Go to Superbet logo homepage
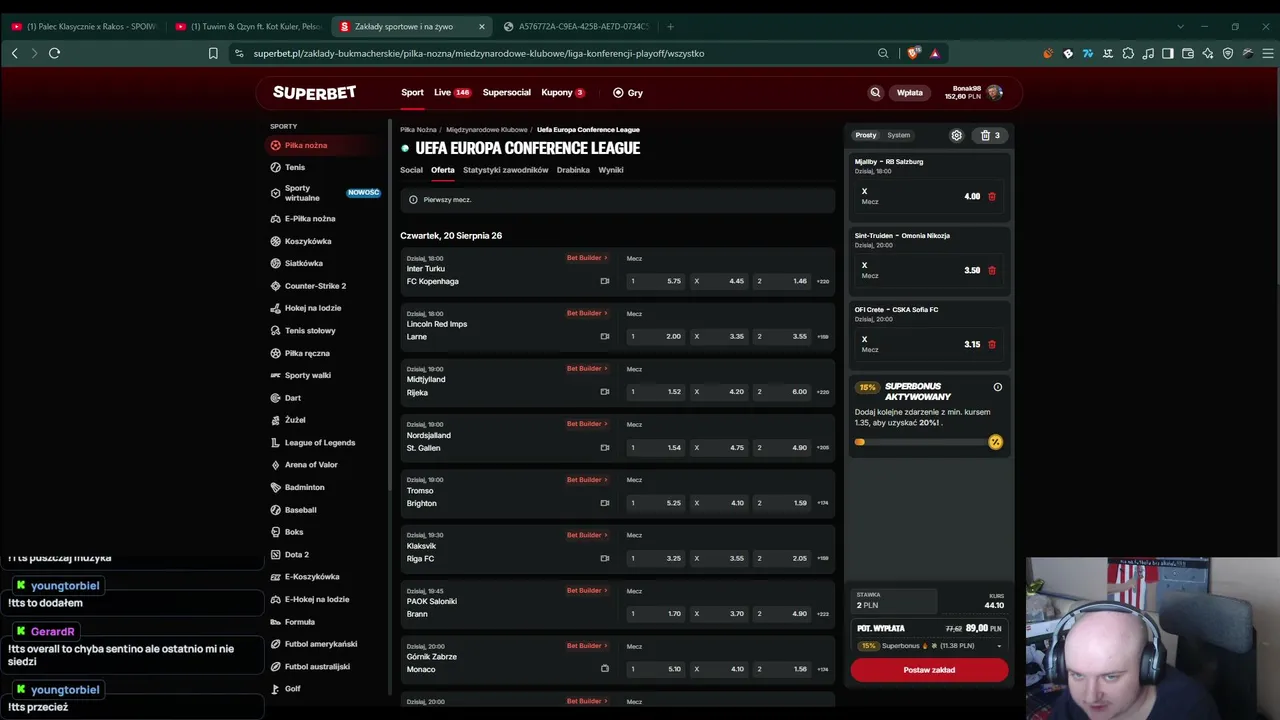Screen dimensions: 1280x720 click(x=314, y=92)
